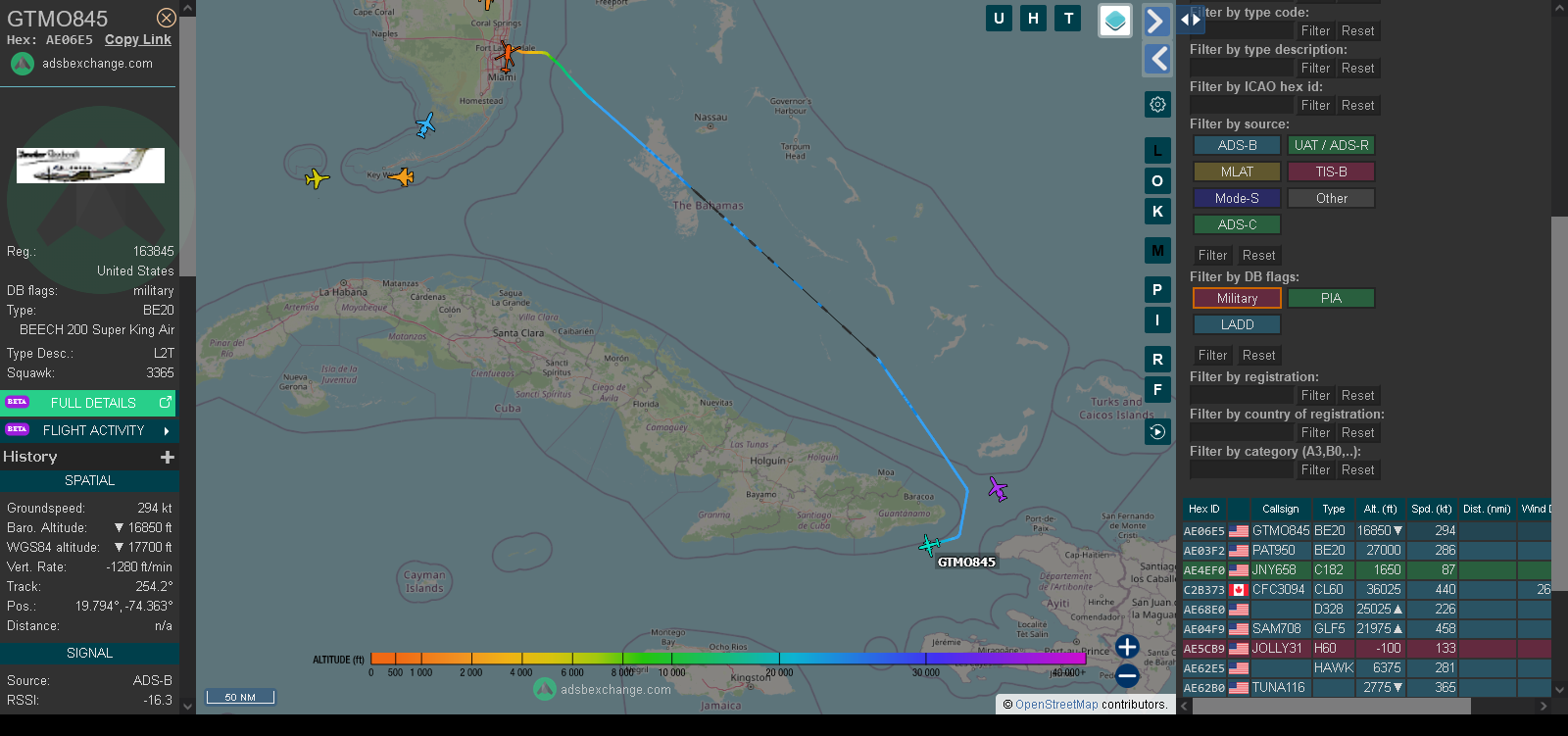Toggle the Military DB flag filter
The image size is (1568, 736).
1237,298
